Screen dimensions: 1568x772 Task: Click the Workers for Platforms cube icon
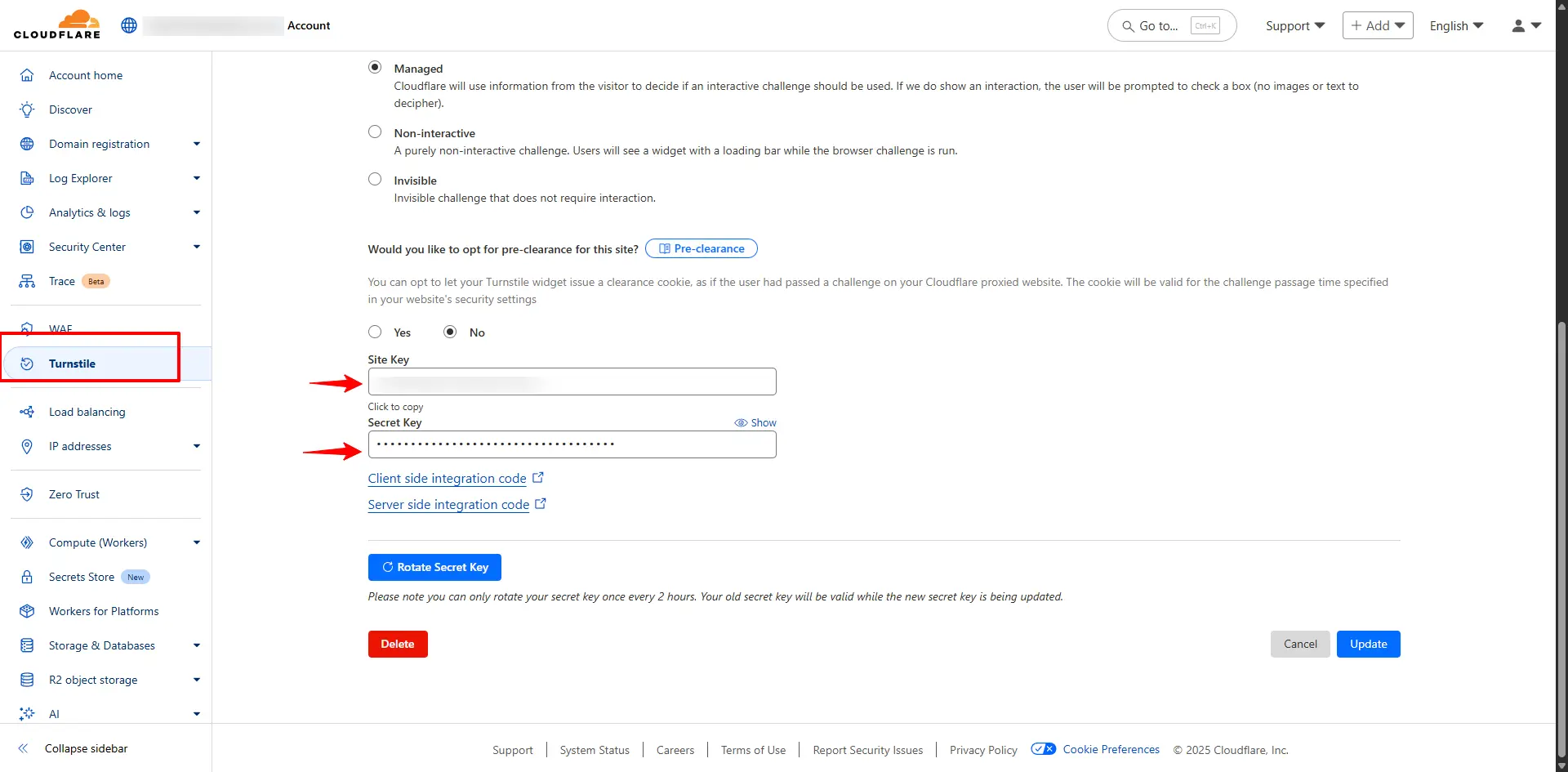(27, 611)
